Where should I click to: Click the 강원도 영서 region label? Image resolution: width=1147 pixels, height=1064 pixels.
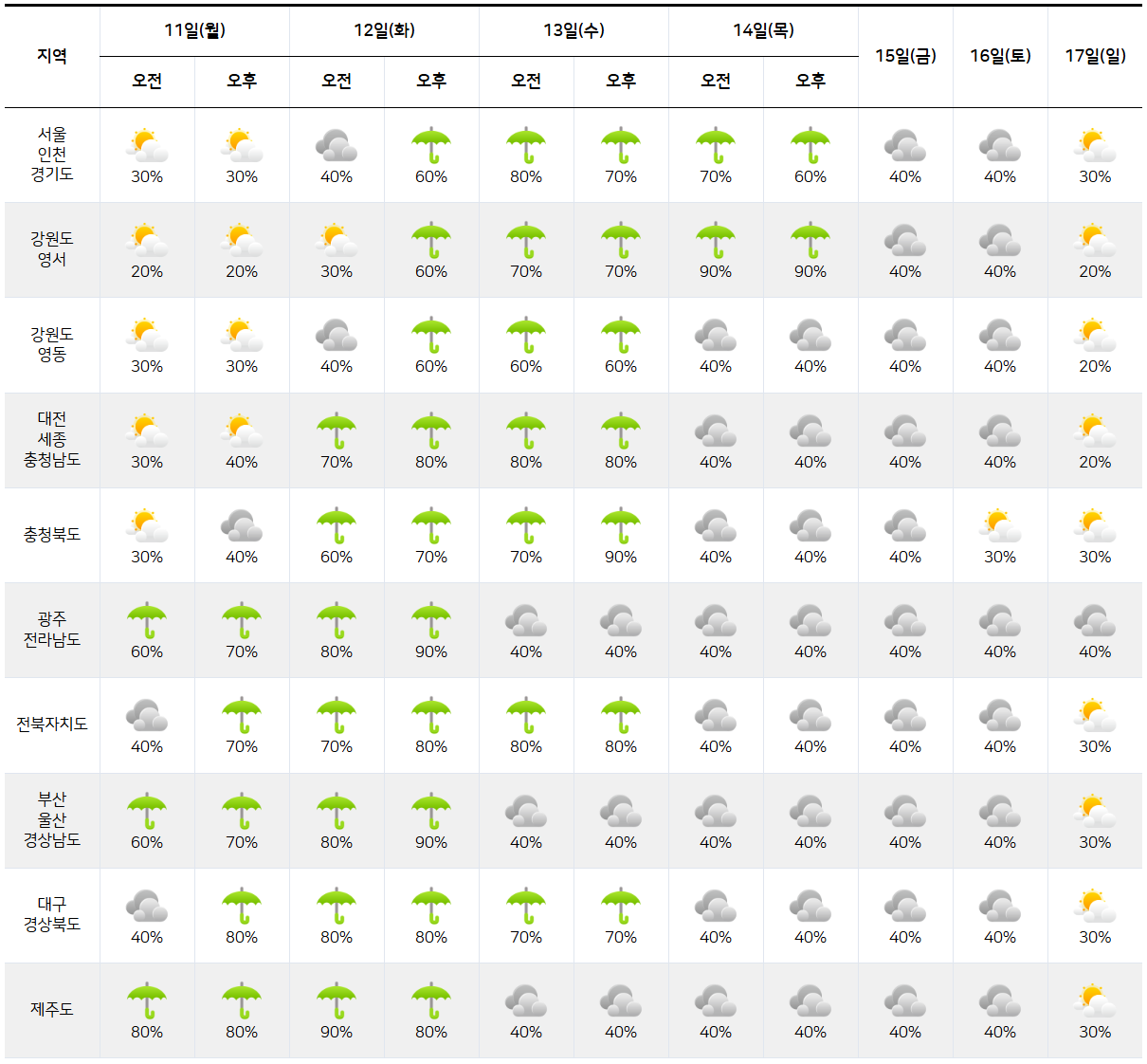[52, 249]
